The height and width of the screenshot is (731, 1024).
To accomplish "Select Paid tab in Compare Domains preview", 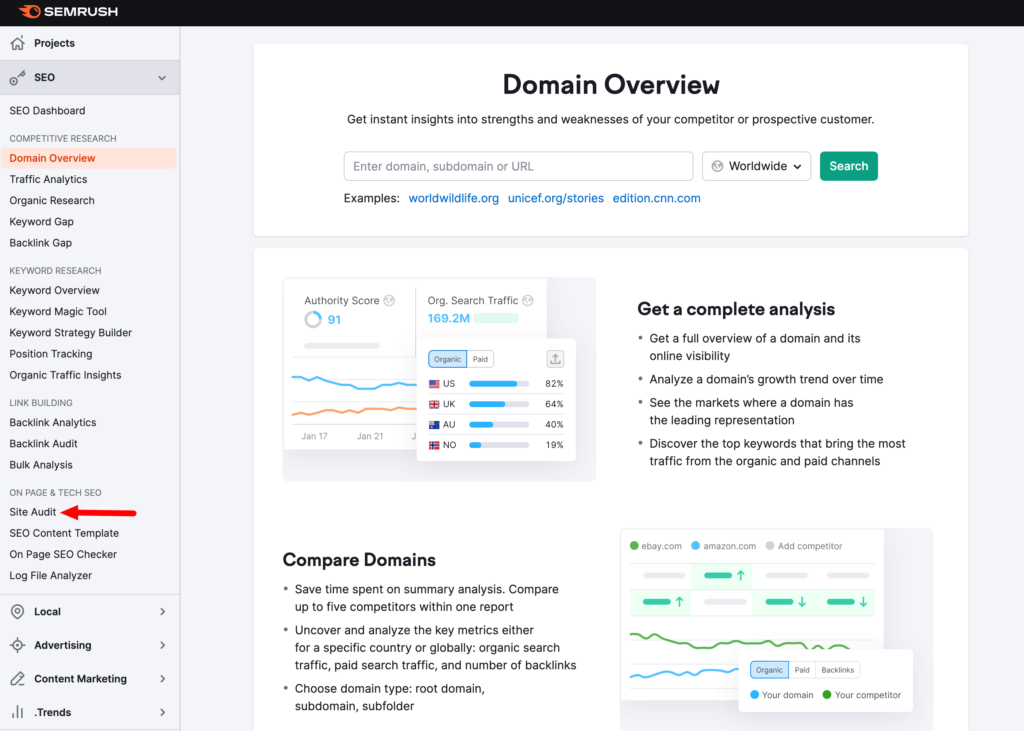I will [x=802, y=670].
